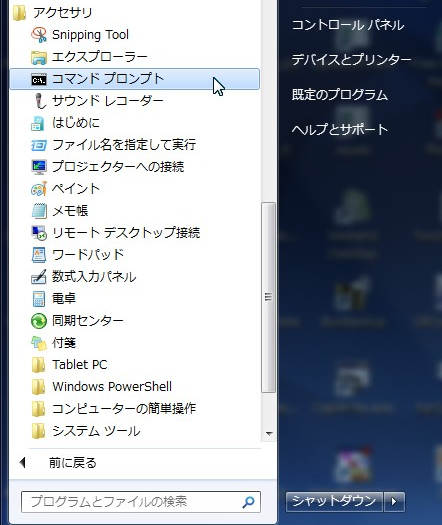Viewport: 442px width, 525px height.
Task: Open shutdown options arrow menu
Action: point(394,502)
